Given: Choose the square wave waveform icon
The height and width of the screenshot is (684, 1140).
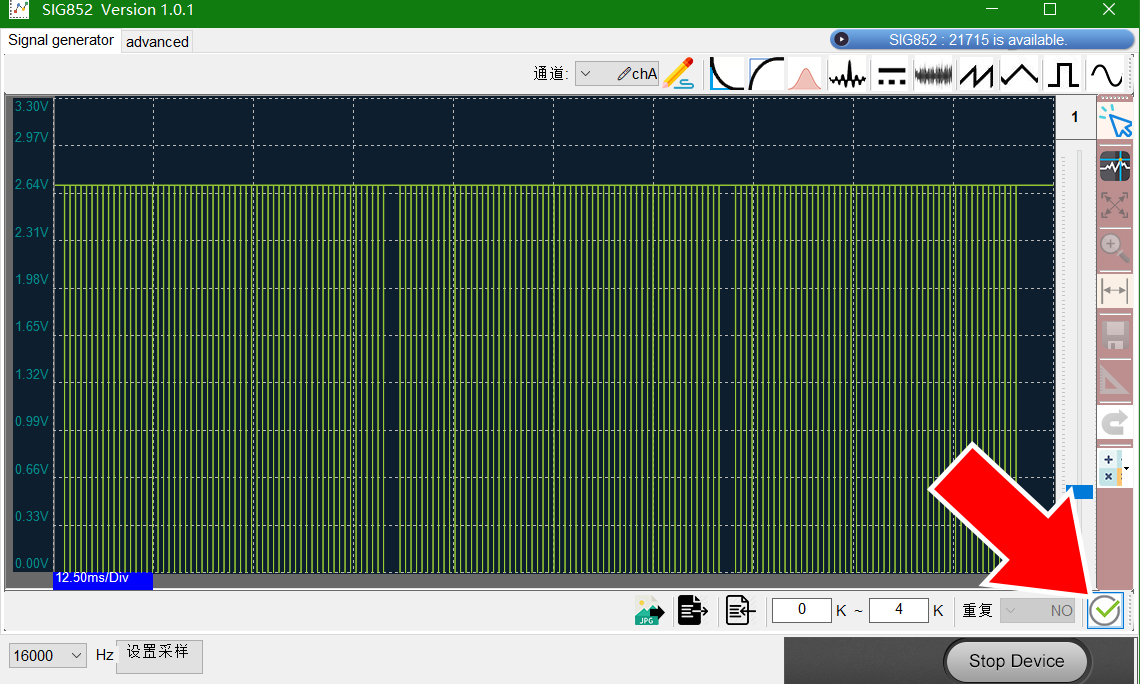Looking at the screenshot, I should point(1063,74).
